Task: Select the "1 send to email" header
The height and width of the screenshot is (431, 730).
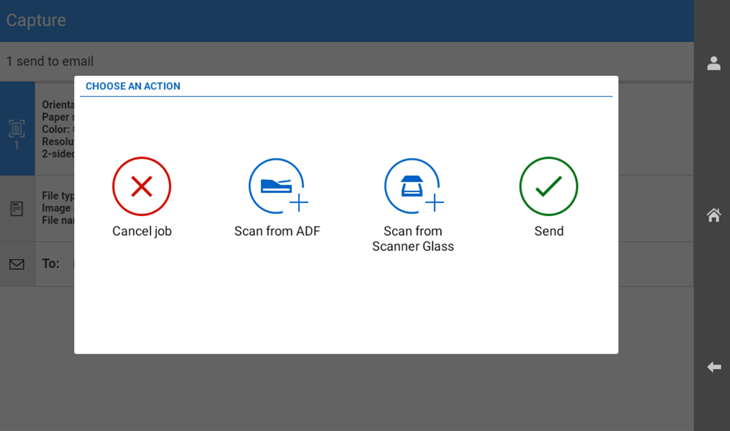Action: click(50, 62)
